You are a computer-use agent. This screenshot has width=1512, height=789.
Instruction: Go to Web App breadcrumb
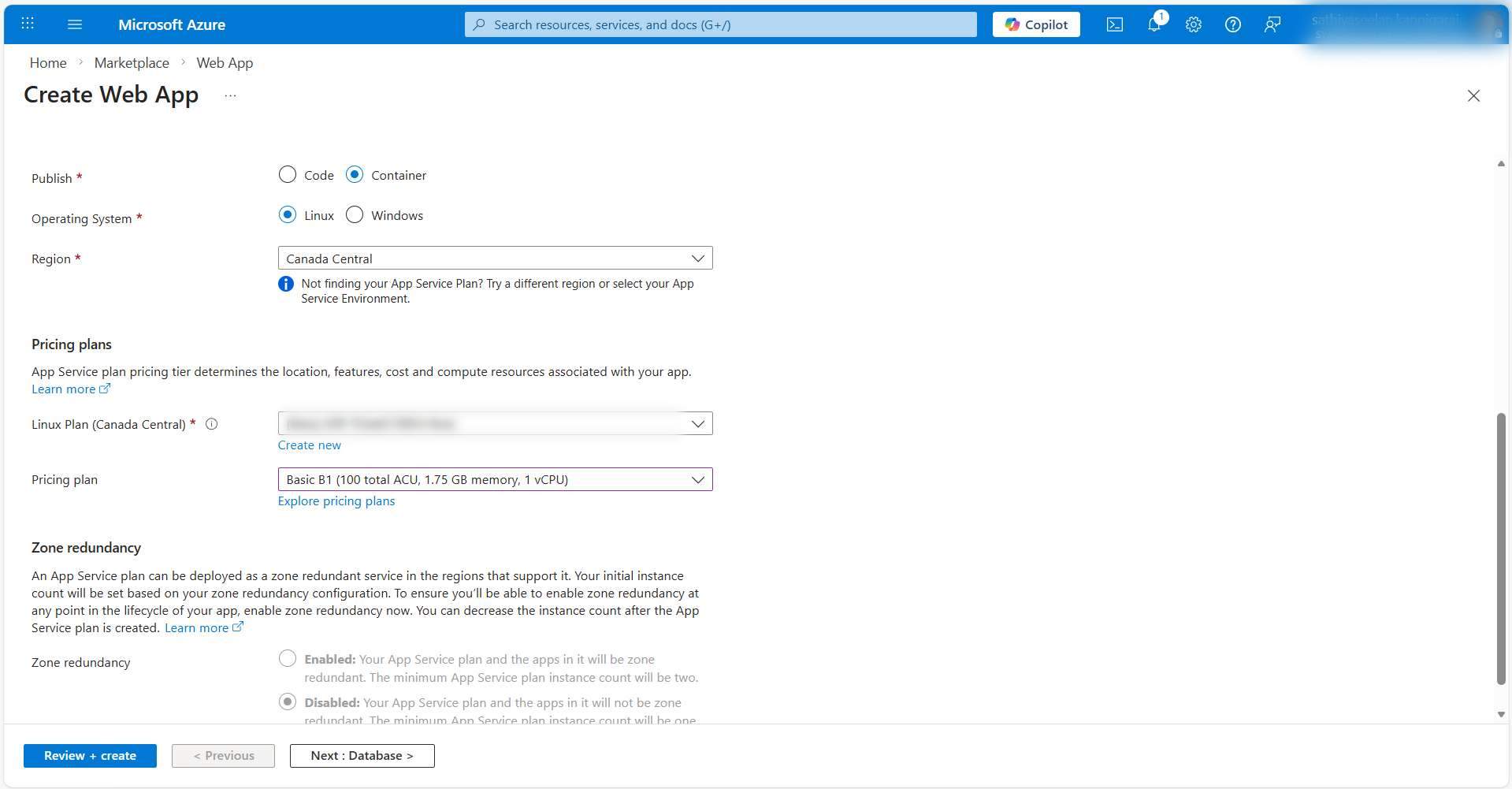225,62
